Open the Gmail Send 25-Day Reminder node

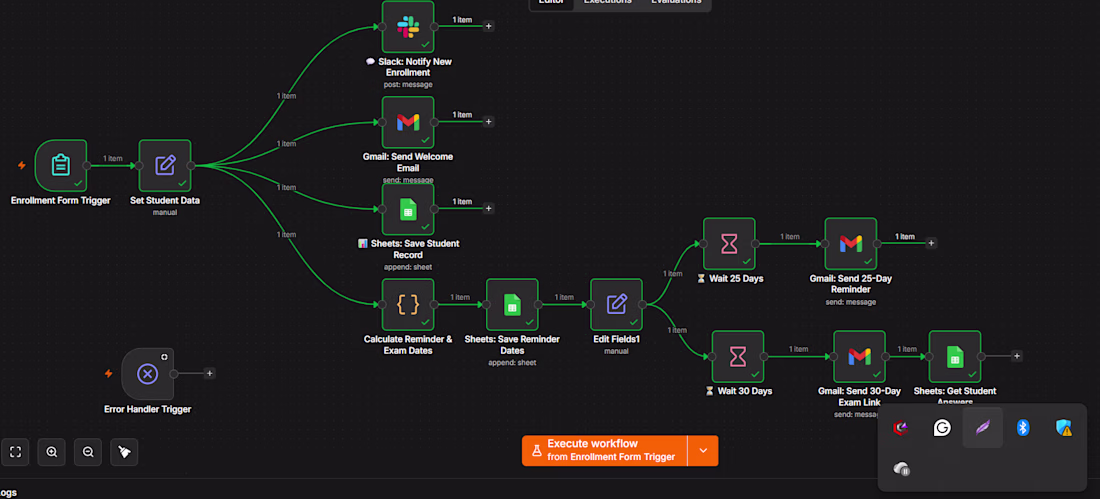[x=851, y=244]
